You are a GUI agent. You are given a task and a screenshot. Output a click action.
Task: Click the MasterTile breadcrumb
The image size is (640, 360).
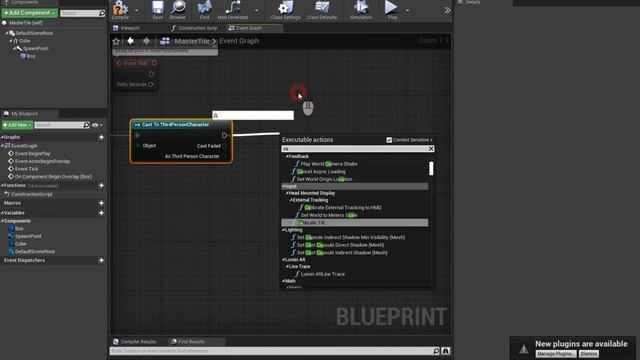(191, 41)
